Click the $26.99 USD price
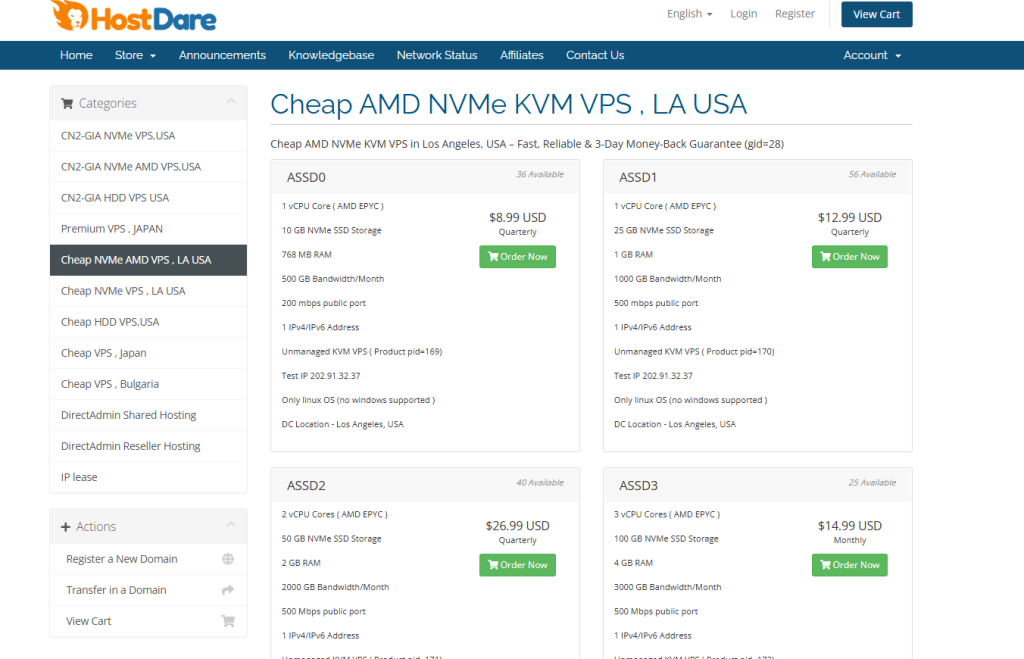 pyautogui.click(x=517, y=526)
